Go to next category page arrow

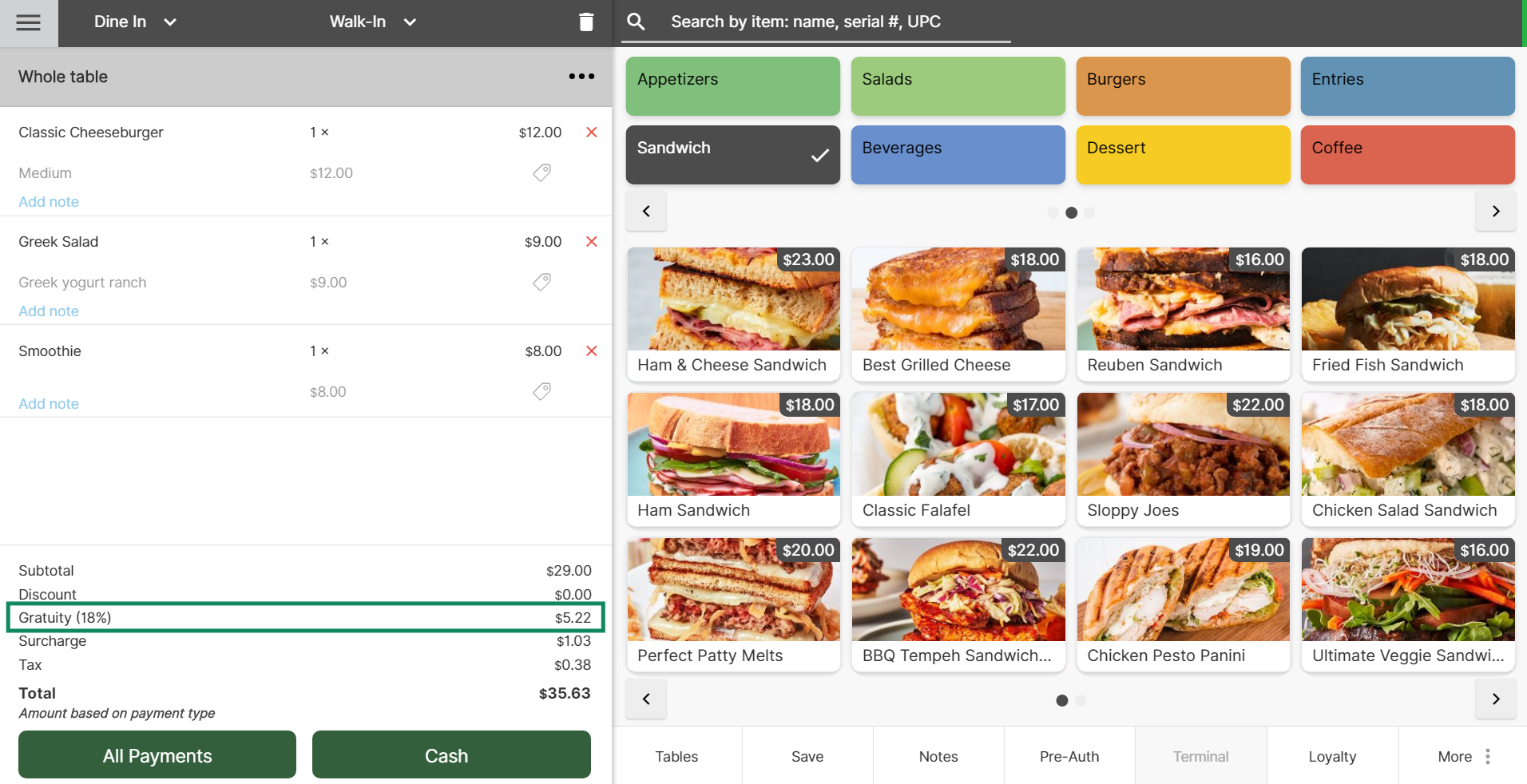point(1495,212)
